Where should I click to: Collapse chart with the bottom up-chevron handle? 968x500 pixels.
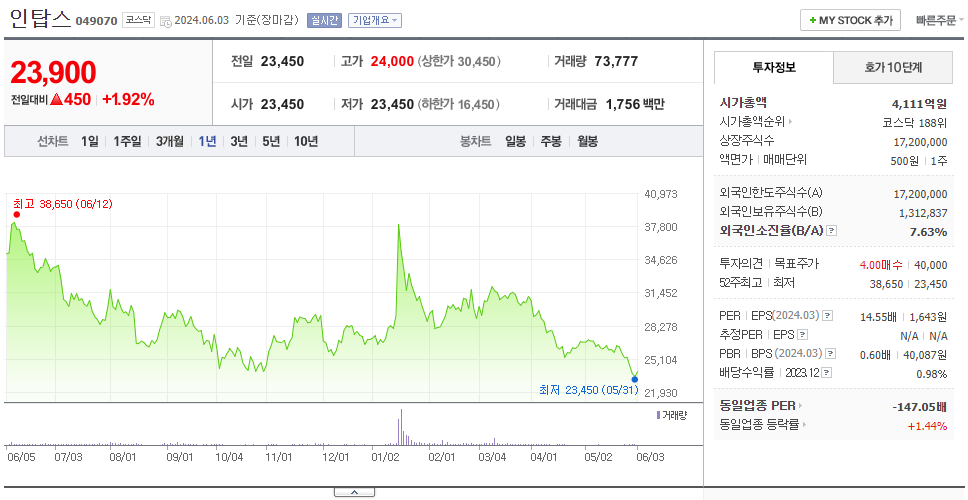click(x=354, y=493)
